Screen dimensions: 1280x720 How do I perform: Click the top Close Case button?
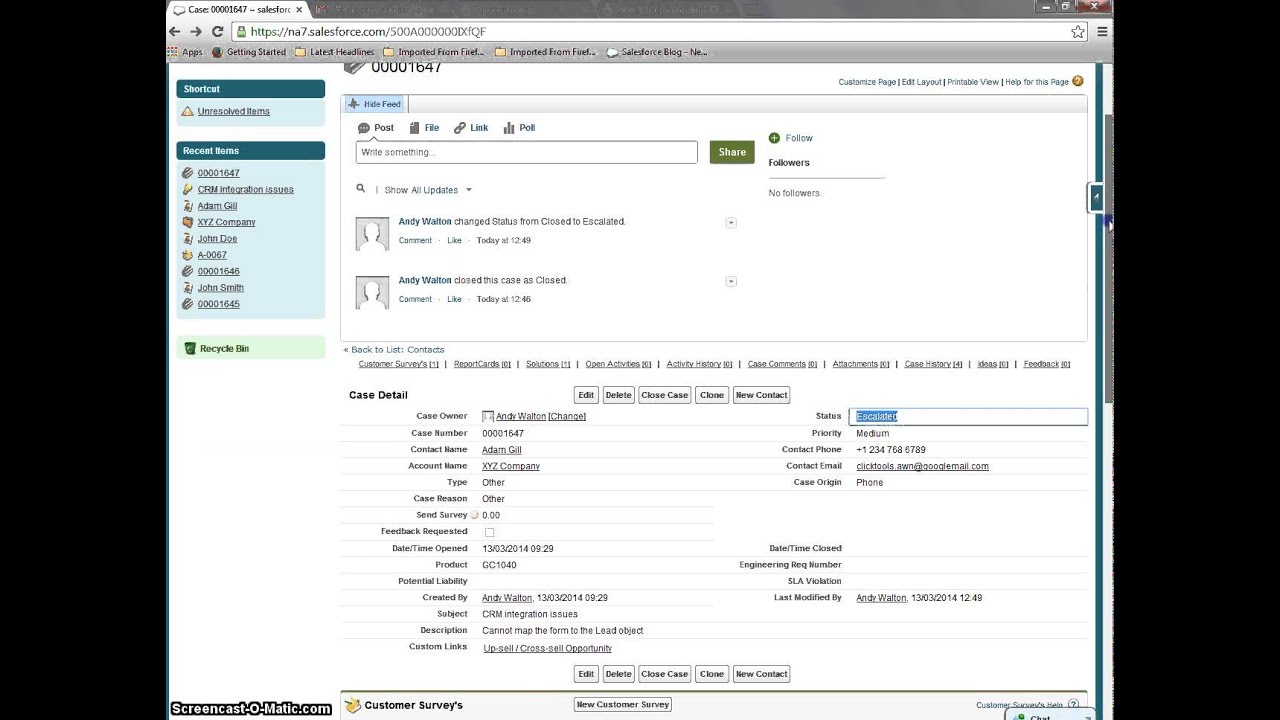point(665,395)
